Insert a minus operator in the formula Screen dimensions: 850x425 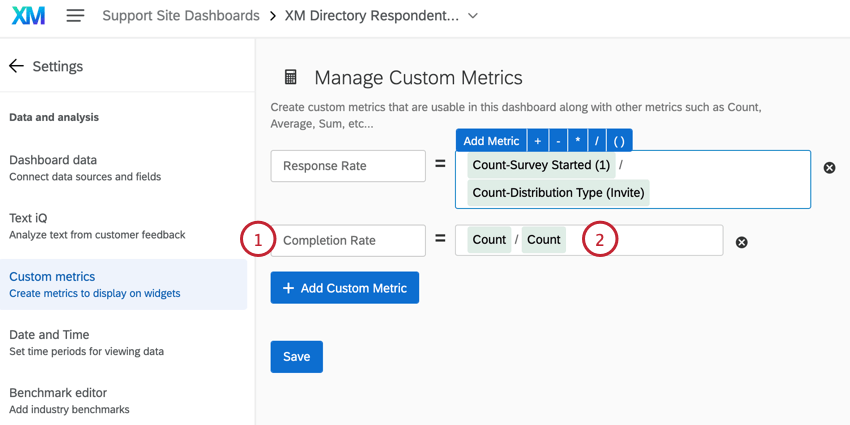point(558,141)
